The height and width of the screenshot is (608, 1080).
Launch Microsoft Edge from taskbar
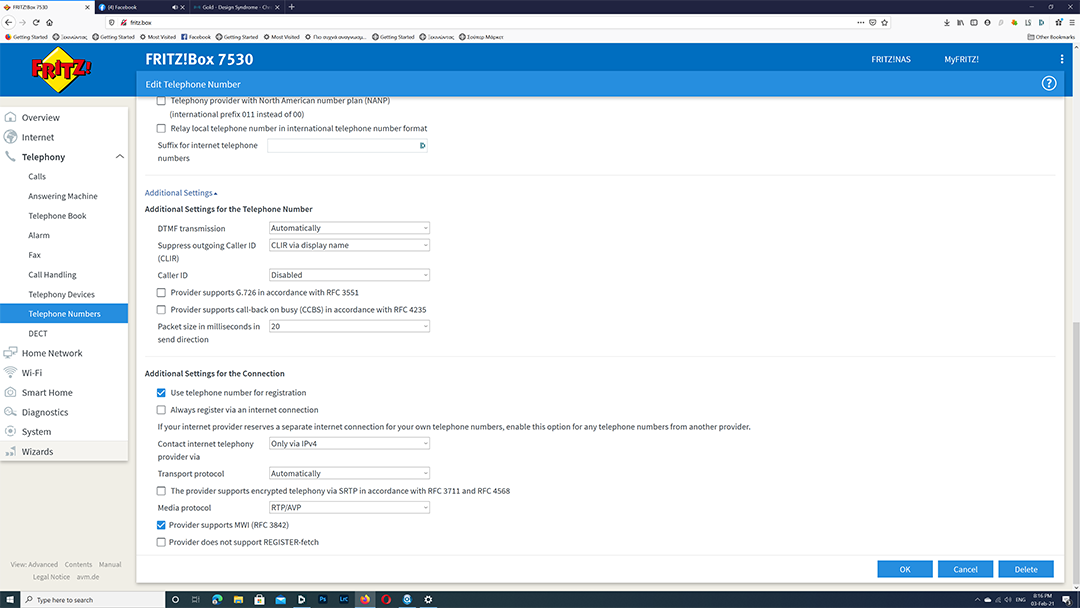point(217,599)
